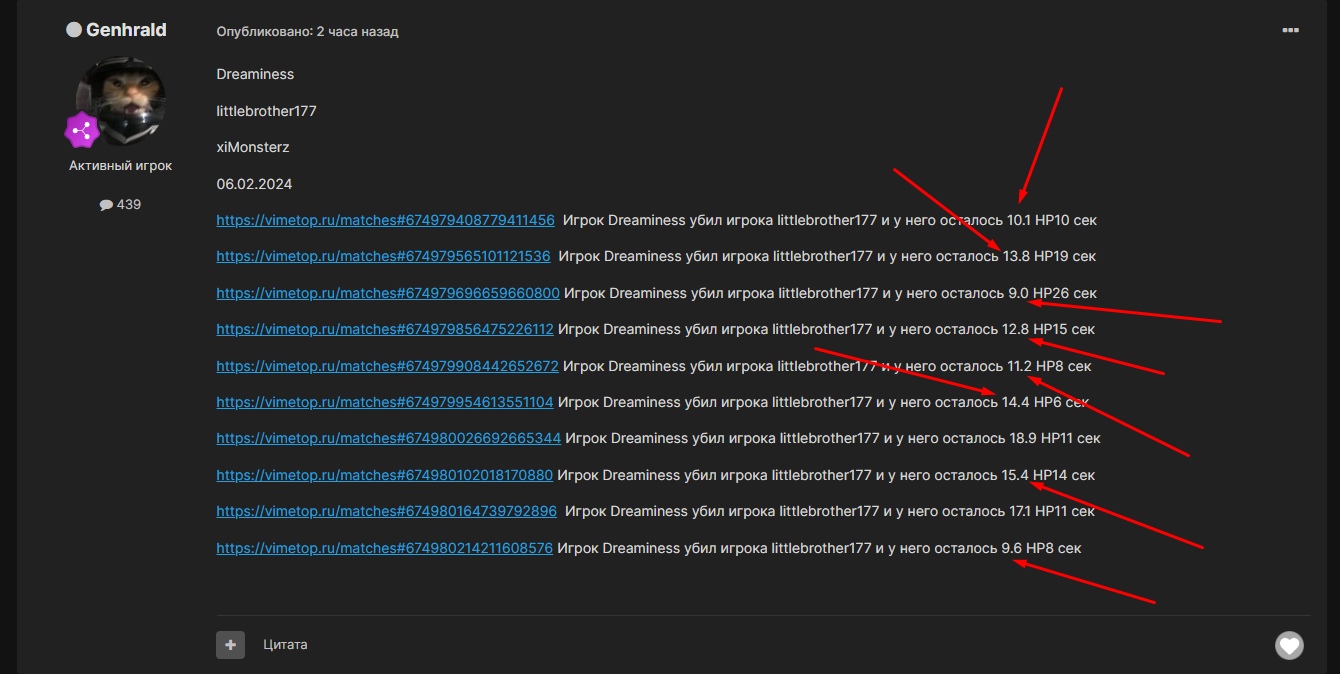
Task: Click the plus multi-quote button
Action: point(230,645)
